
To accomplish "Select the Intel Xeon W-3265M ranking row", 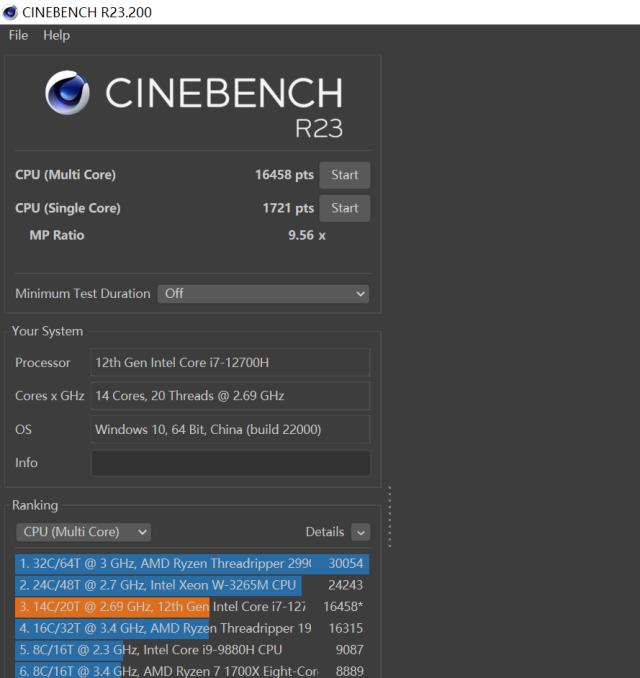I will click(x=192, y=585).
